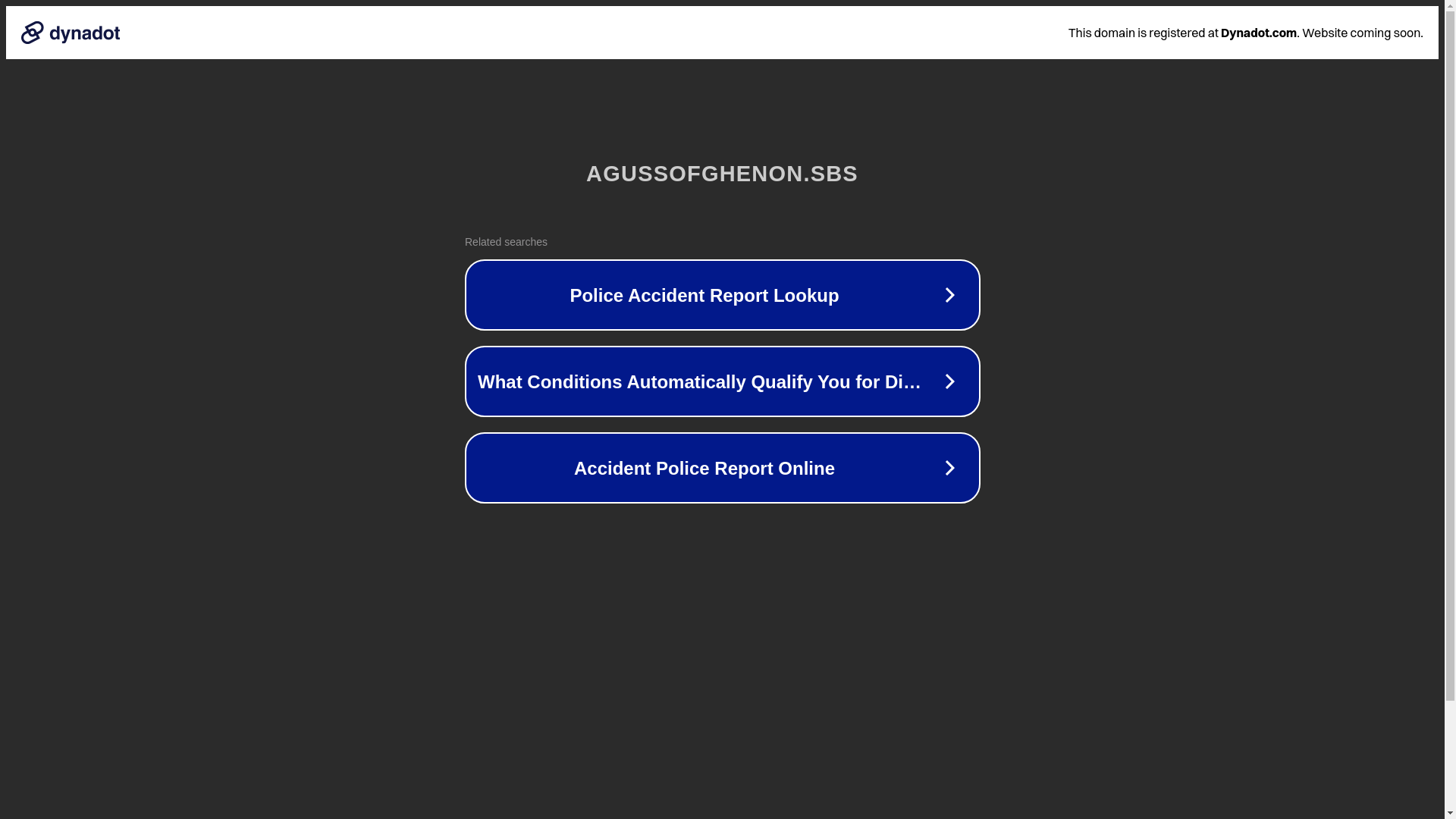
Task: Open Accident Police Report Online search
Action: (x=722, y=468)
